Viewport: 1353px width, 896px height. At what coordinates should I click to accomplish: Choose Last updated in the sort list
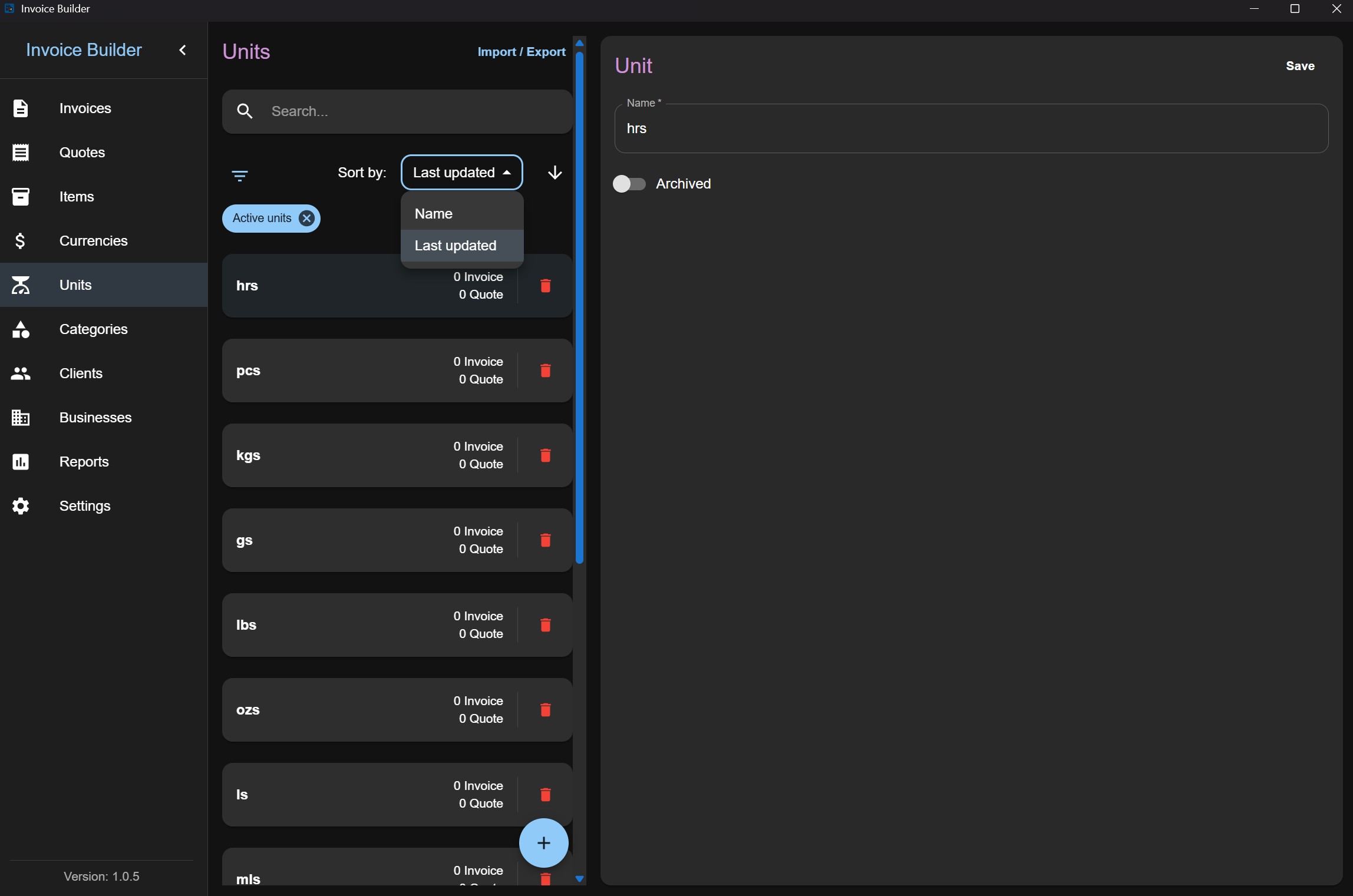pyautogui.click(x=462, y=246)
